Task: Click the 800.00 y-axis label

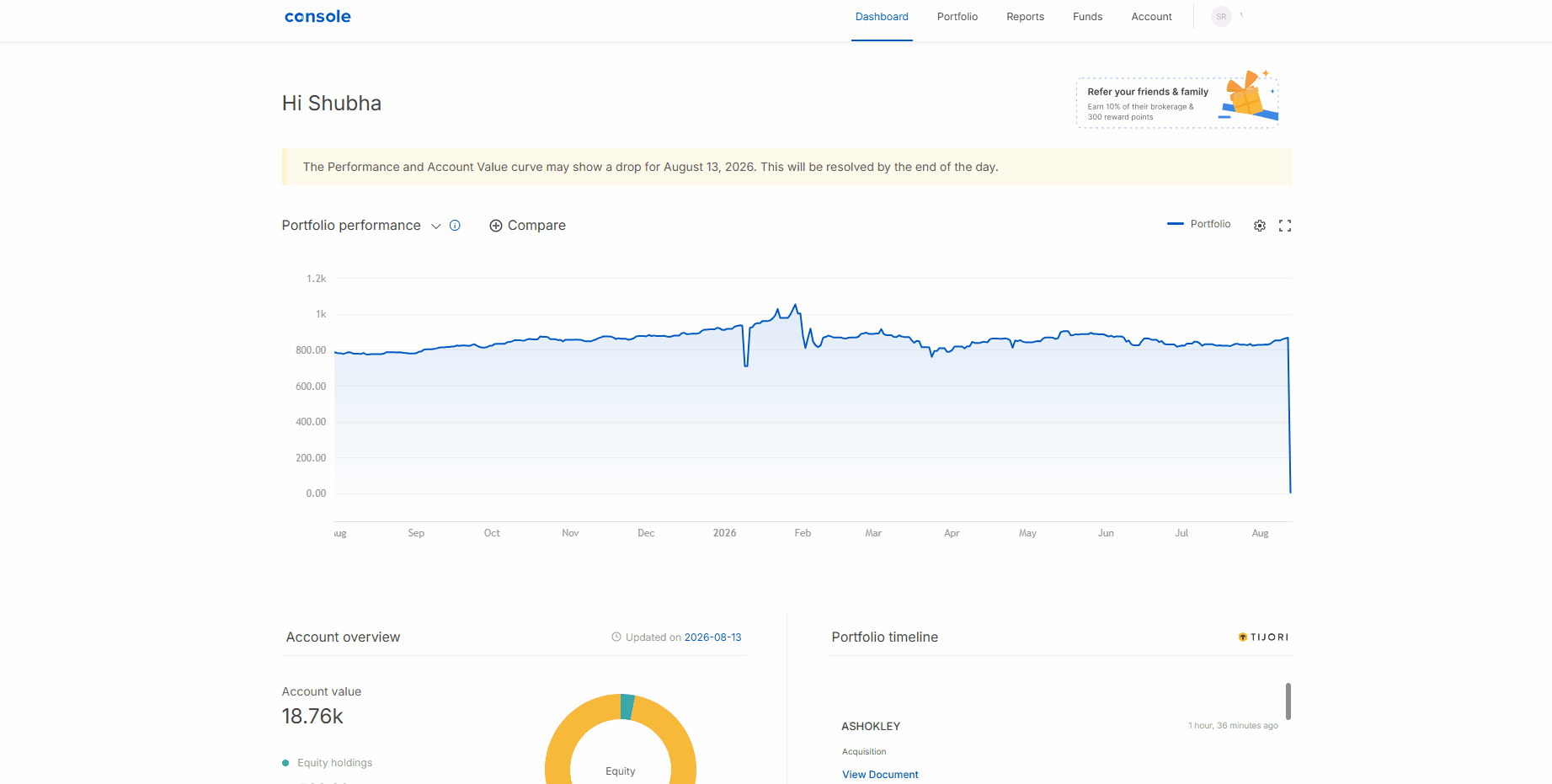Action: [311, 350]
